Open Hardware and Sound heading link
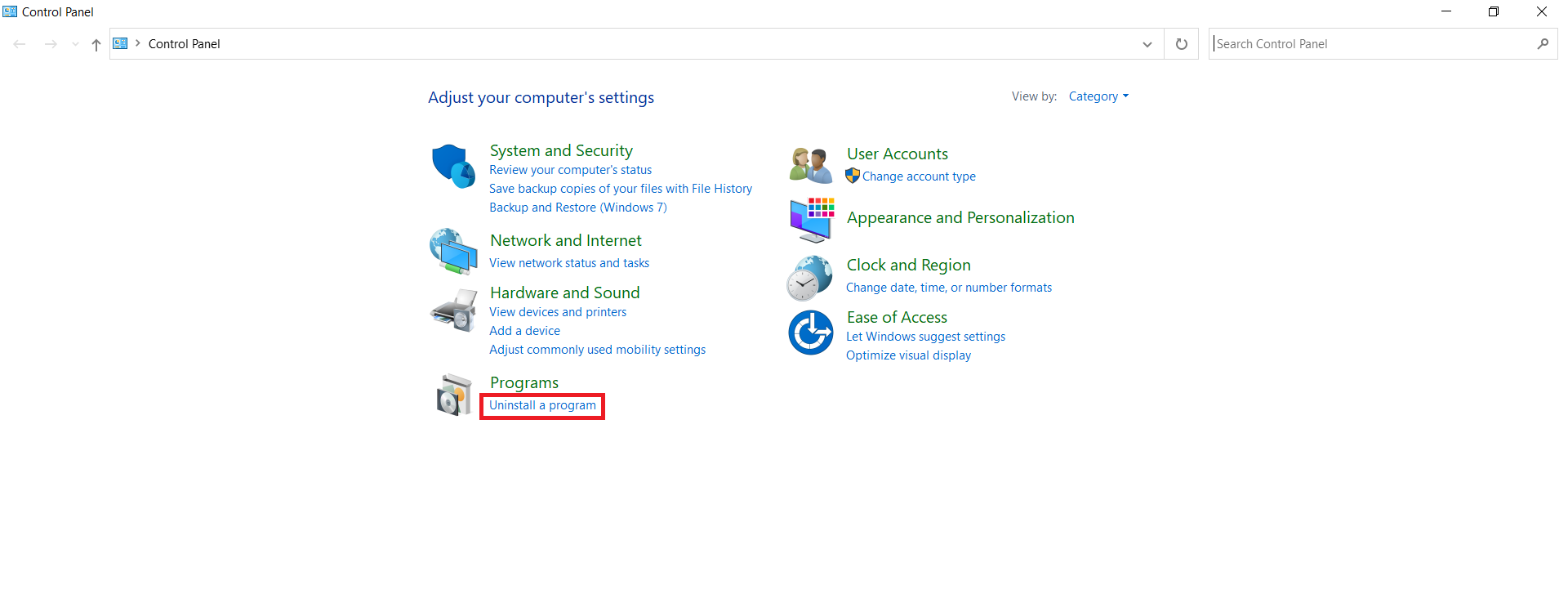 pos(564,293)
